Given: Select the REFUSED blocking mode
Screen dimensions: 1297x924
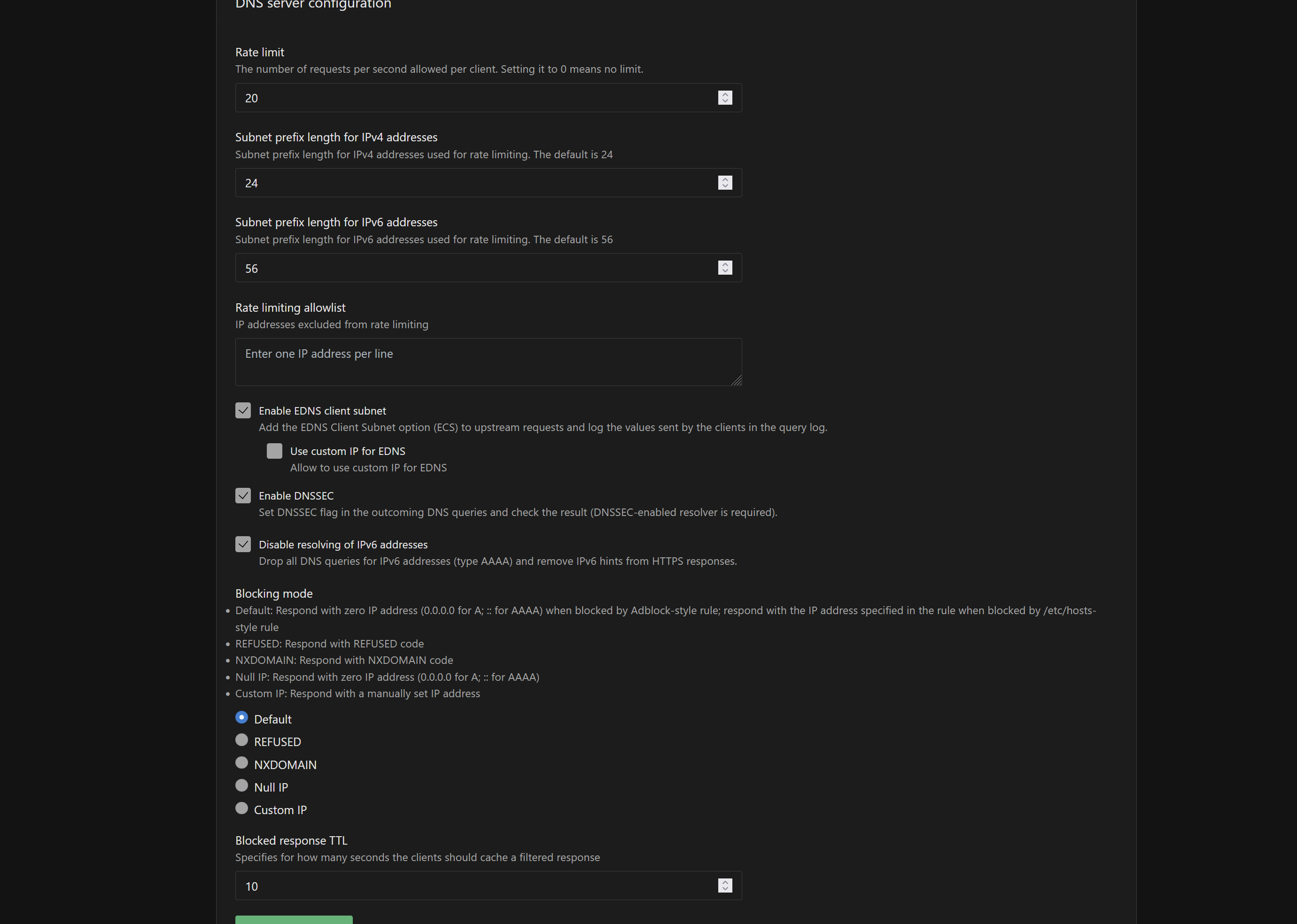Looking at the screenshot, I should 242,740.
